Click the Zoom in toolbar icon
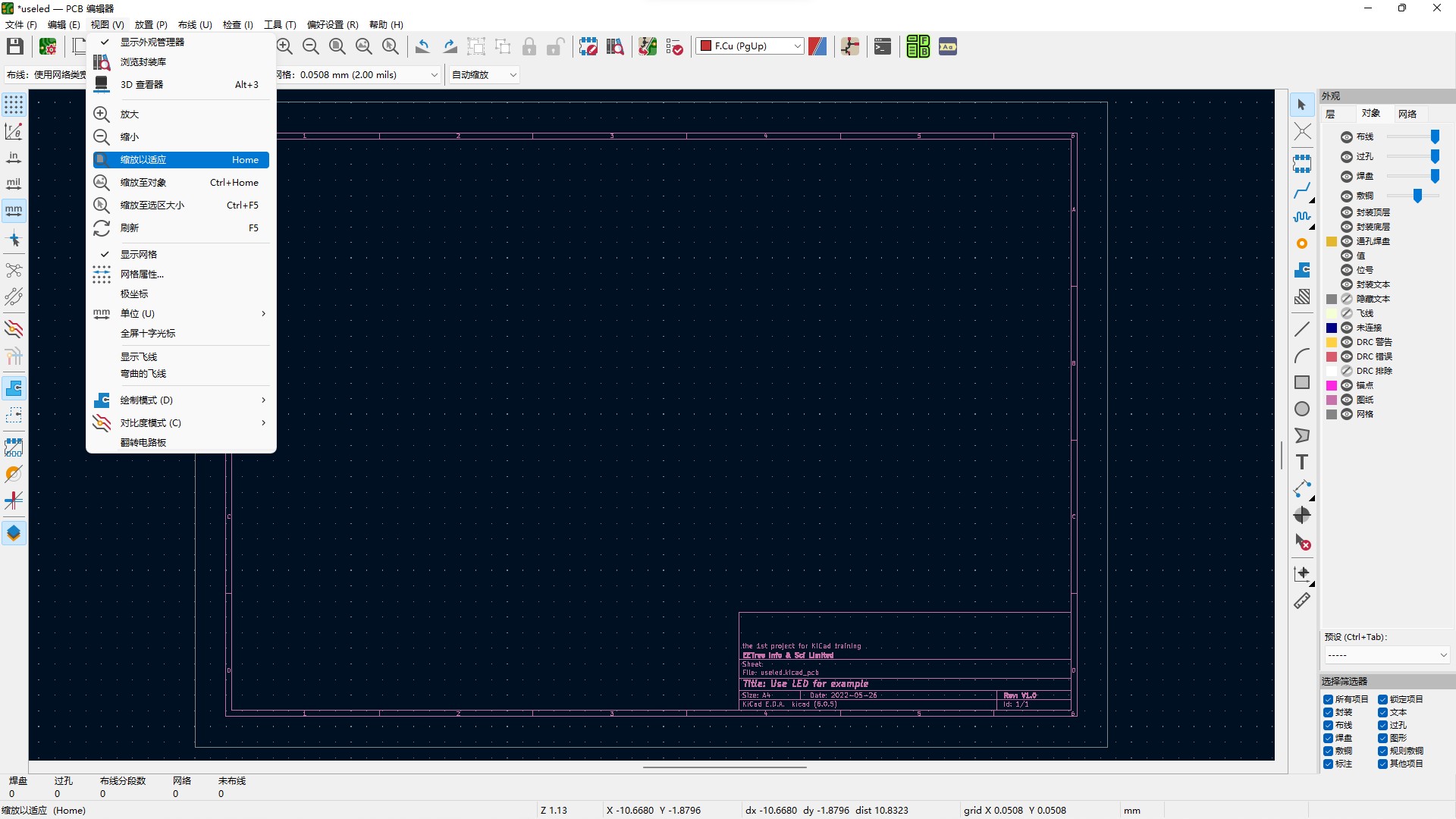This screenshot has height=819, width=1456. 284,46
